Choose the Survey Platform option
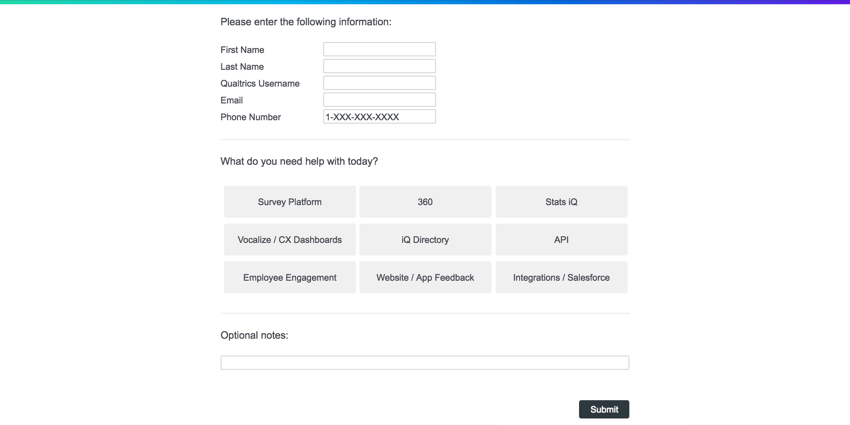Screen dimensions: 850x425 [290, 202]
